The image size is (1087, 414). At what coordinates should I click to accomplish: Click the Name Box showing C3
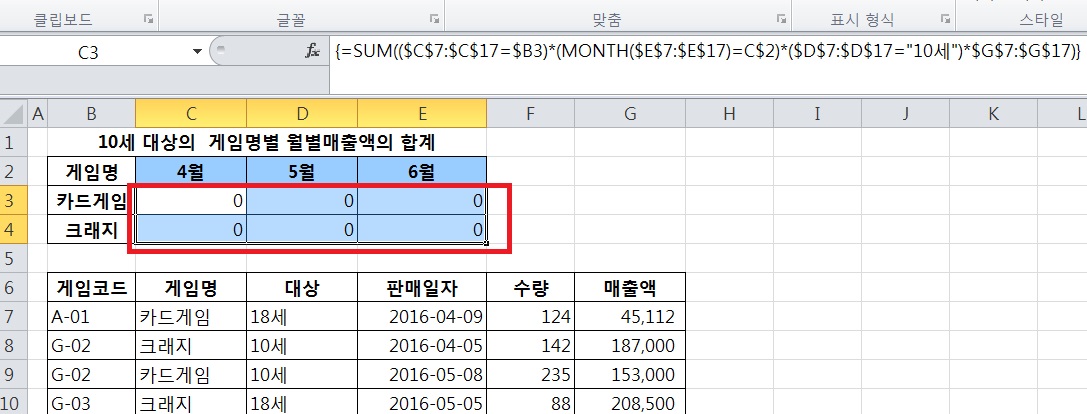(90, 52)
